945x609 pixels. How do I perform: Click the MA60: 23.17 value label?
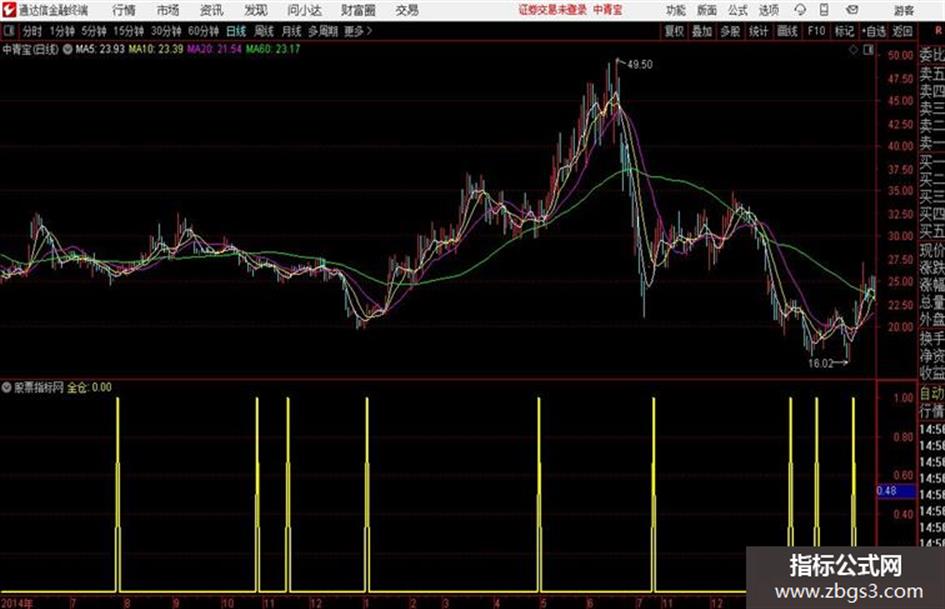[273, 49]
